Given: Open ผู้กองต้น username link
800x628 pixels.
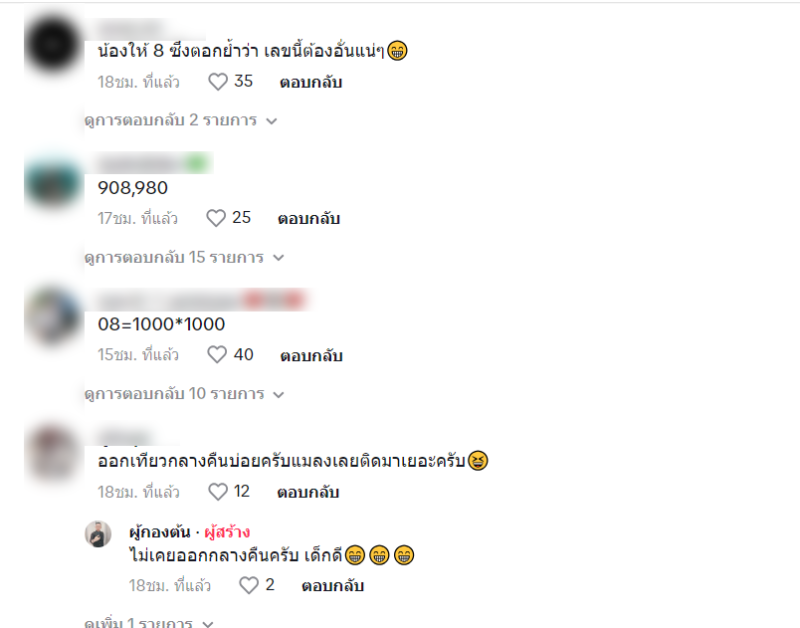Looking at the screenshot, I should click(160, 532).
